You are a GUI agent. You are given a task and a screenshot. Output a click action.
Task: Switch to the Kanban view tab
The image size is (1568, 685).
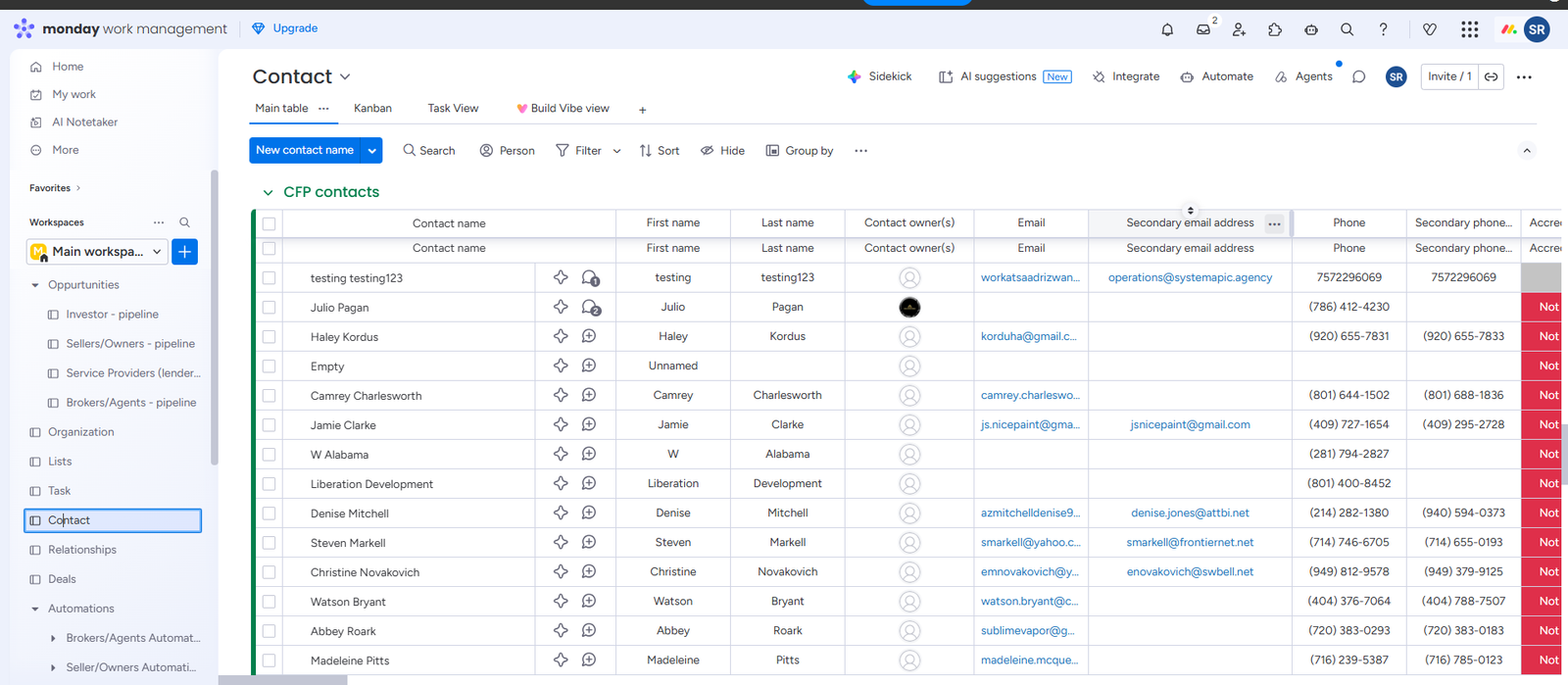pyautogui.click(x=372, y=109)
